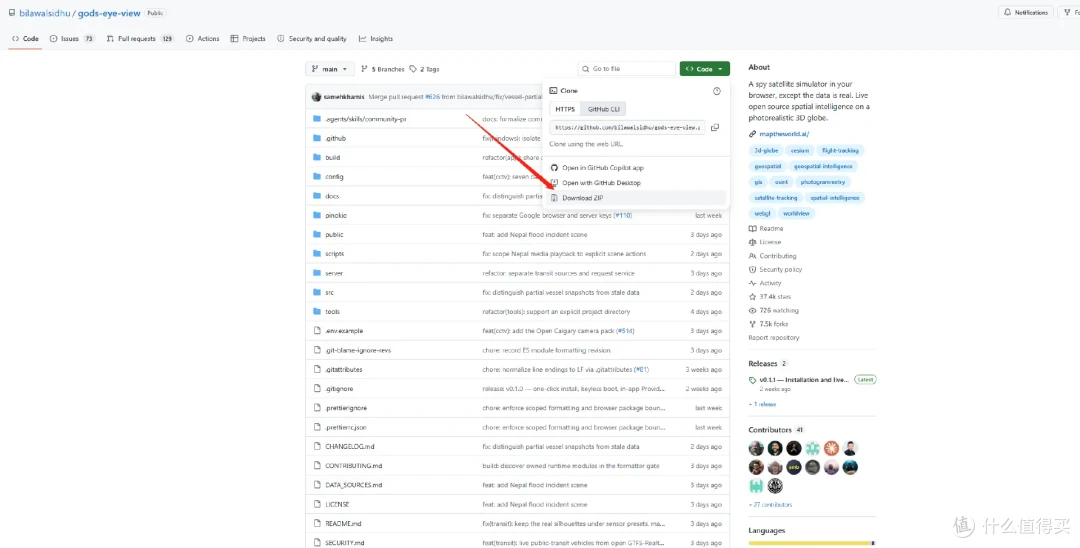Open the clone help question-mark icon
1080x548 pixels.
(x=716, y=91)
